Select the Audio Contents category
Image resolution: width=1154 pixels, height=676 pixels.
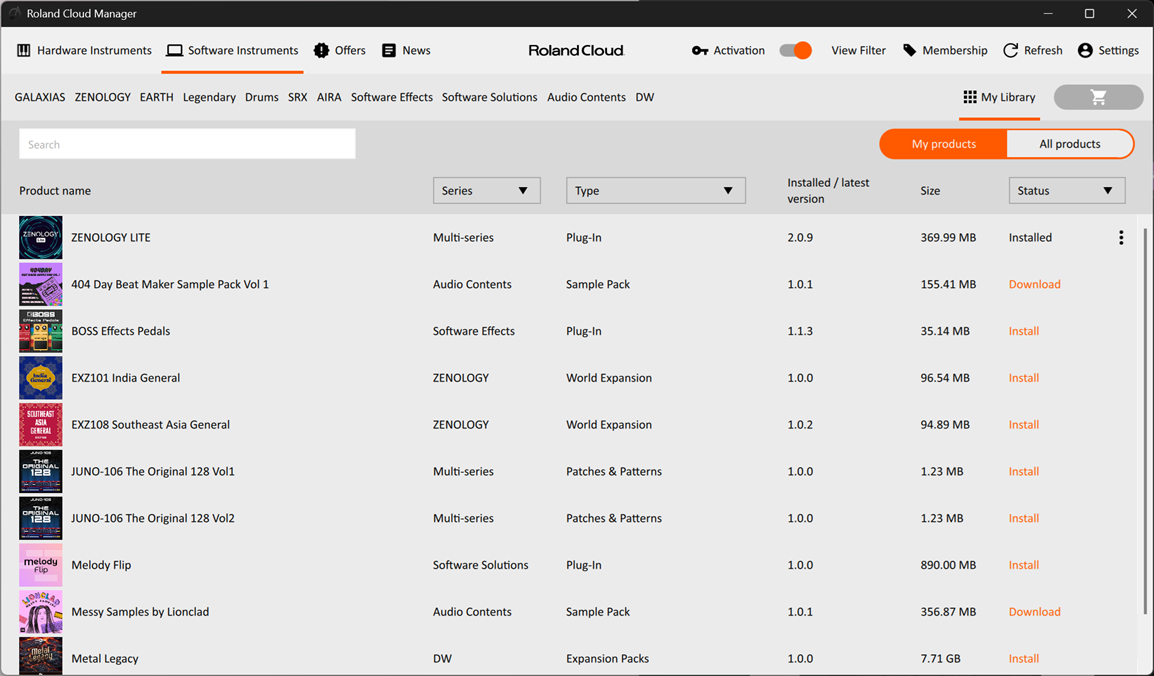pos(587,97)
